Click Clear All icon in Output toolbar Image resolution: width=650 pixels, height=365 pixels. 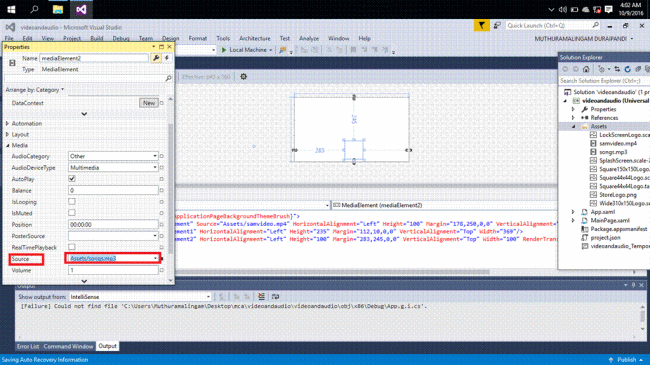point(261,296)
